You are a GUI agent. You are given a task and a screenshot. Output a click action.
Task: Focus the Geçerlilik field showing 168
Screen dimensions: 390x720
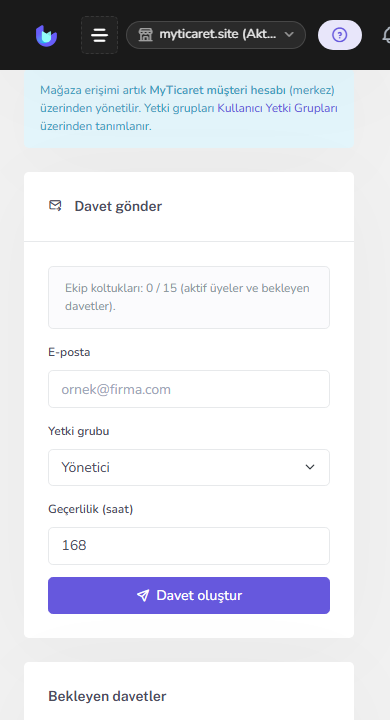tap(189, 546)
